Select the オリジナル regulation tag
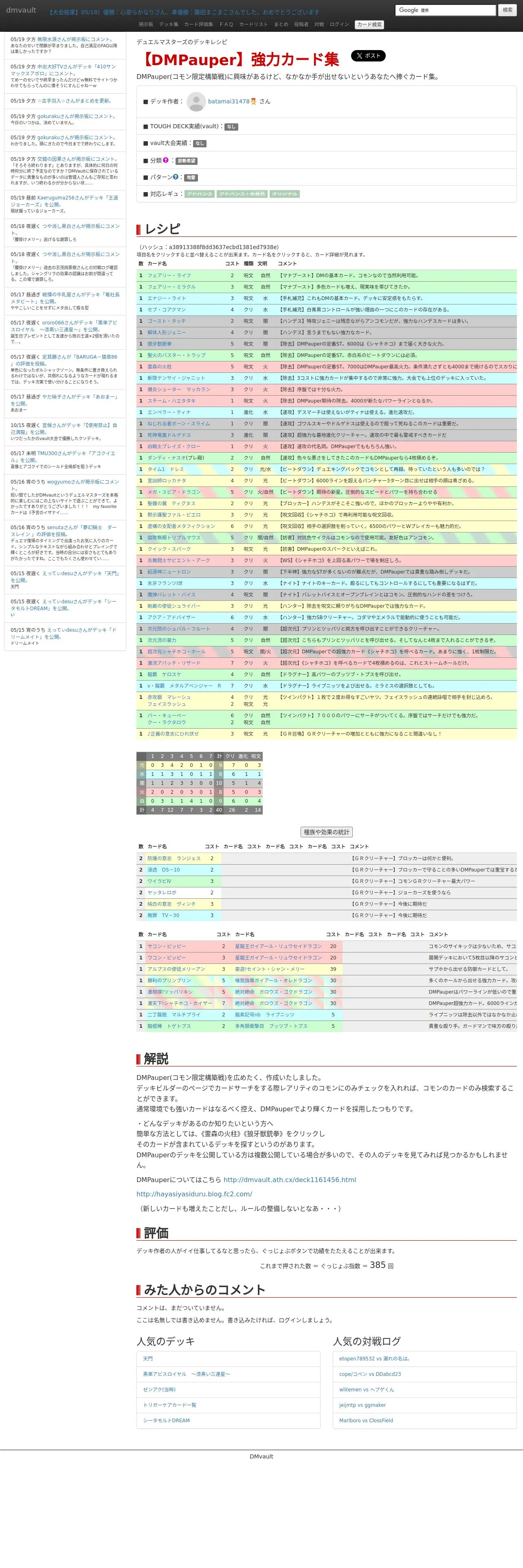Image resolution: width=523 pixels, height=1568 pixels. pyautogui.click(x=284, y=194)
